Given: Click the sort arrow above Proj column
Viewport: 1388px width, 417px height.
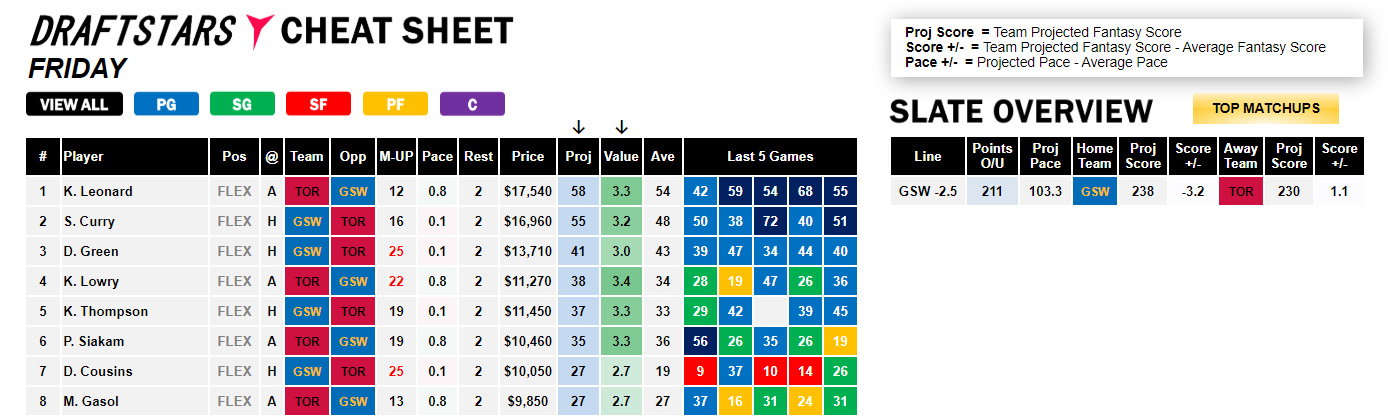Looking at the screenshot, I should (578, 127).
